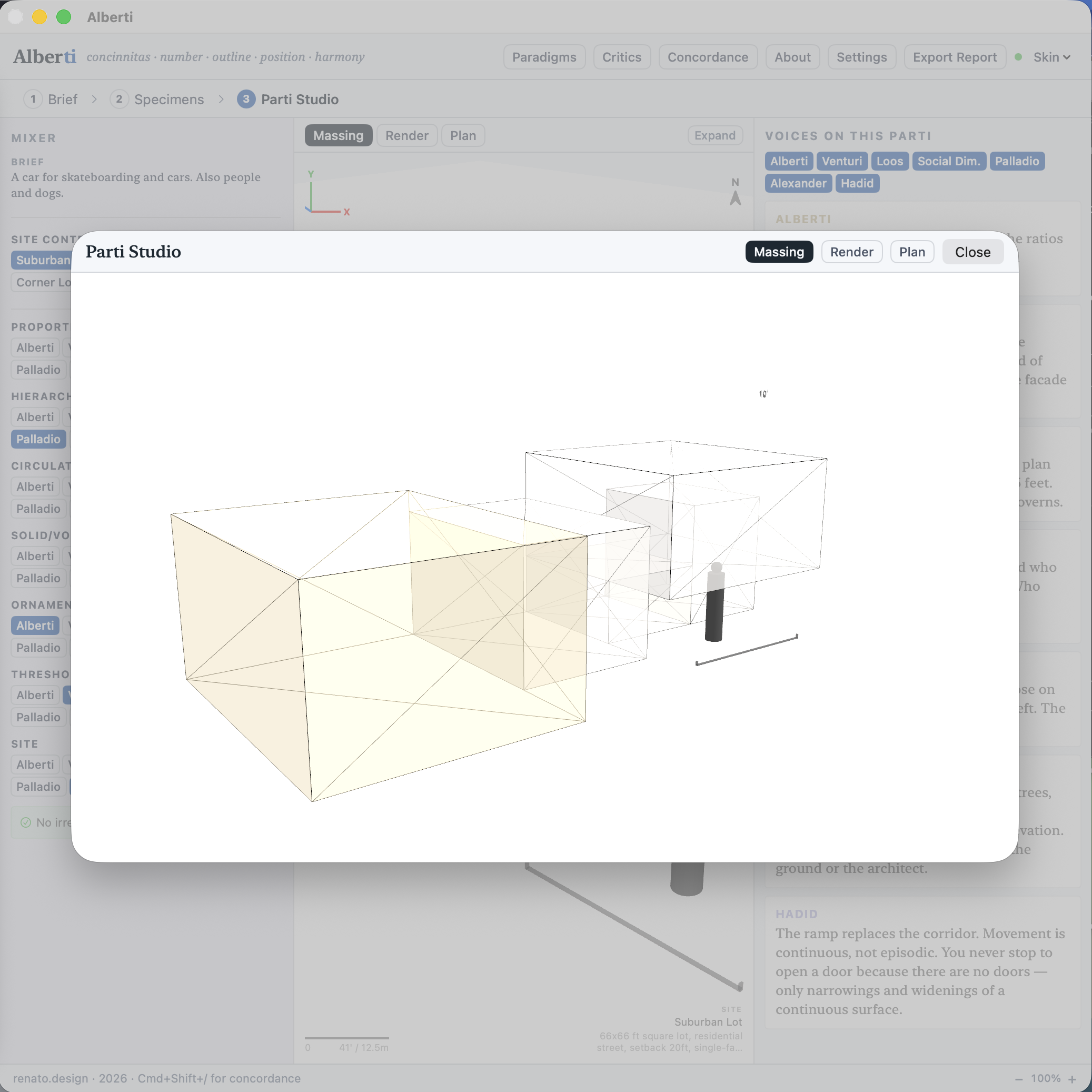Click the green check status icon
Viewport: 1092px width, 1092px height.
click(25, 822)
